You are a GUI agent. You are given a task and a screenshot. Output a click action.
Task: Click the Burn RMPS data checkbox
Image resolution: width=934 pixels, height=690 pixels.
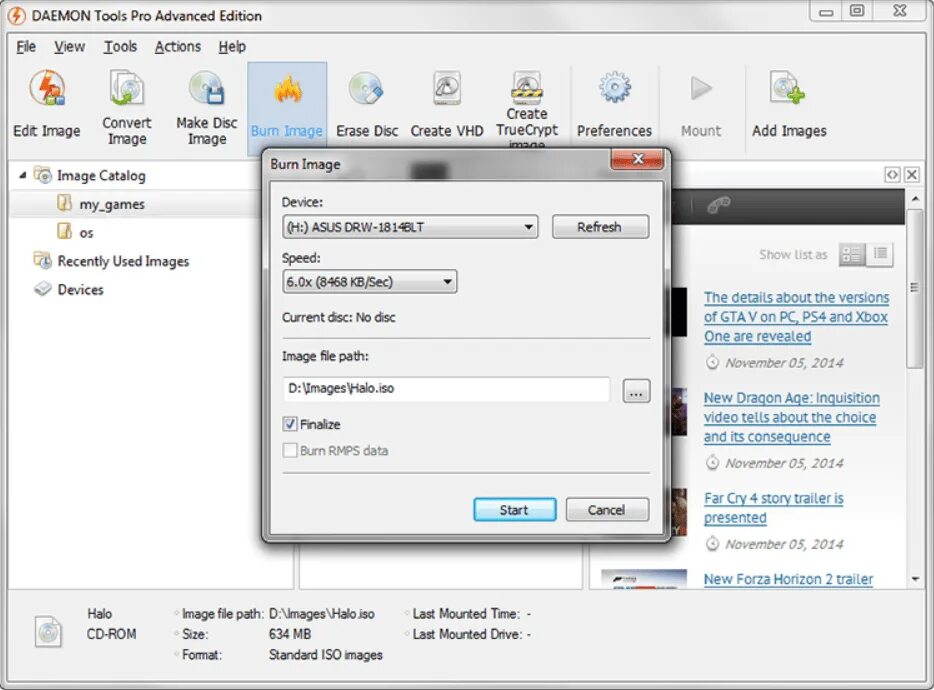click(289, 450)
